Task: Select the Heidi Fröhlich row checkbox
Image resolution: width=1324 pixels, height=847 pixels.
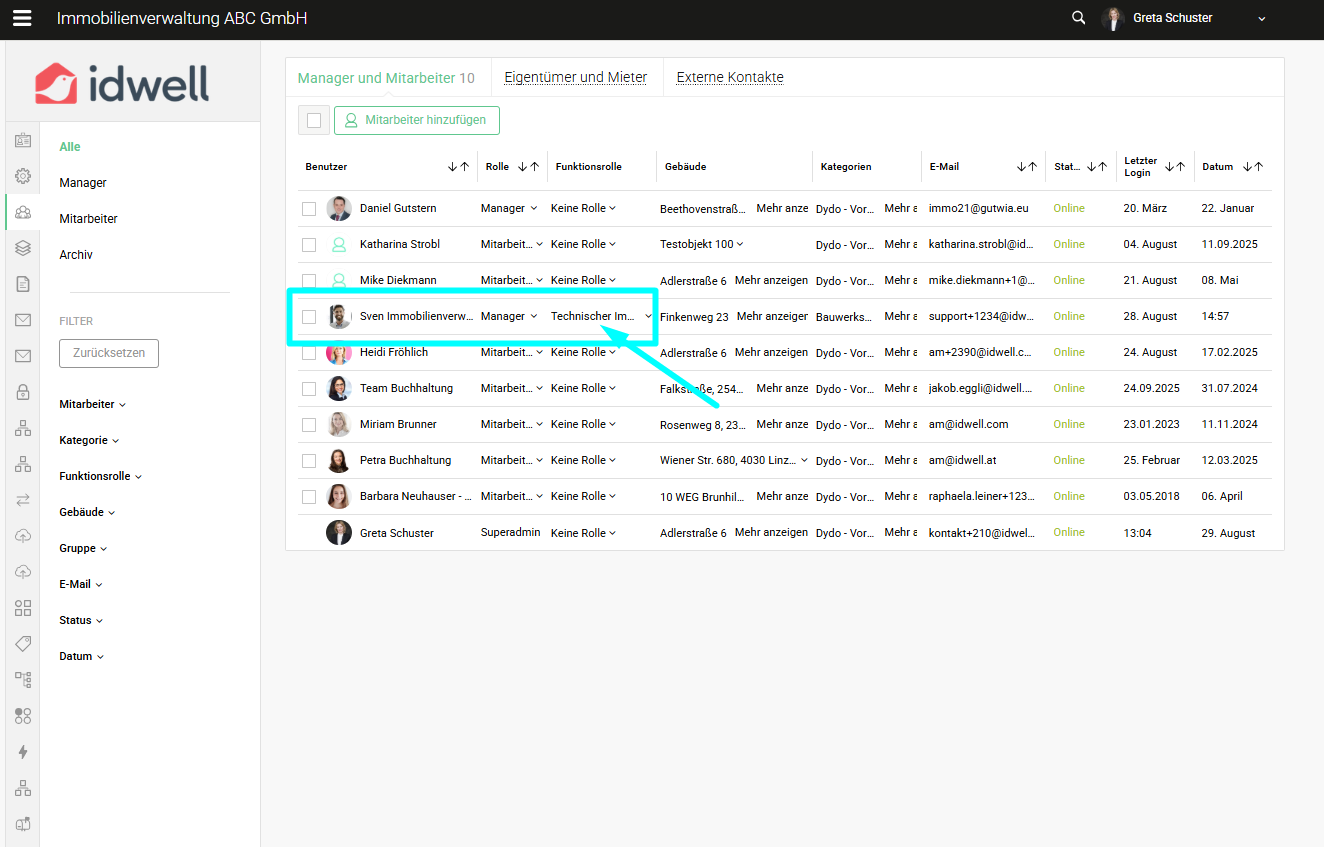Action: coord(309,353)
